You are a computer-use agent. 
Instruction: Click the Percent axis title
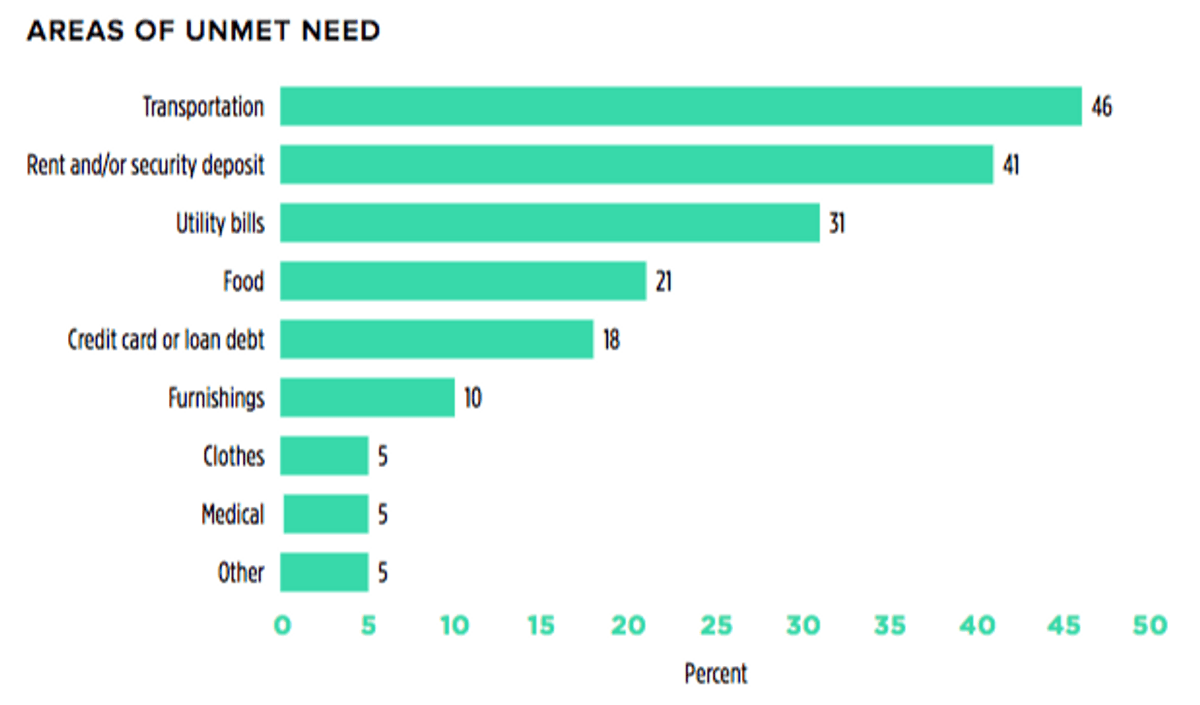(x=716, y=673)
